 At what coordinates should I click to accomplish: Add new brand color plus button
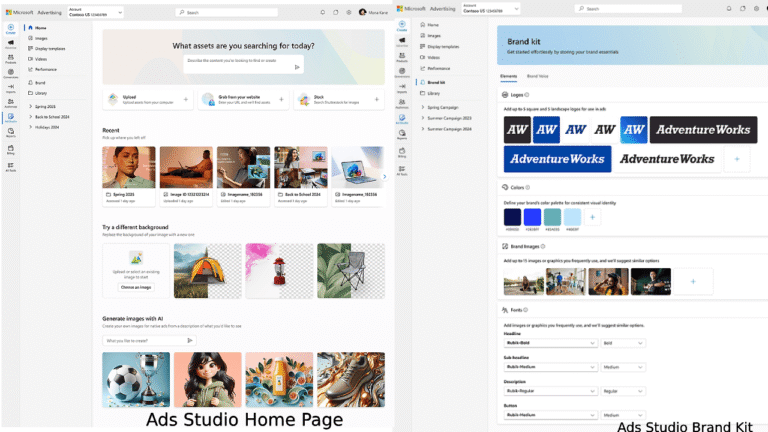[592, 217]
